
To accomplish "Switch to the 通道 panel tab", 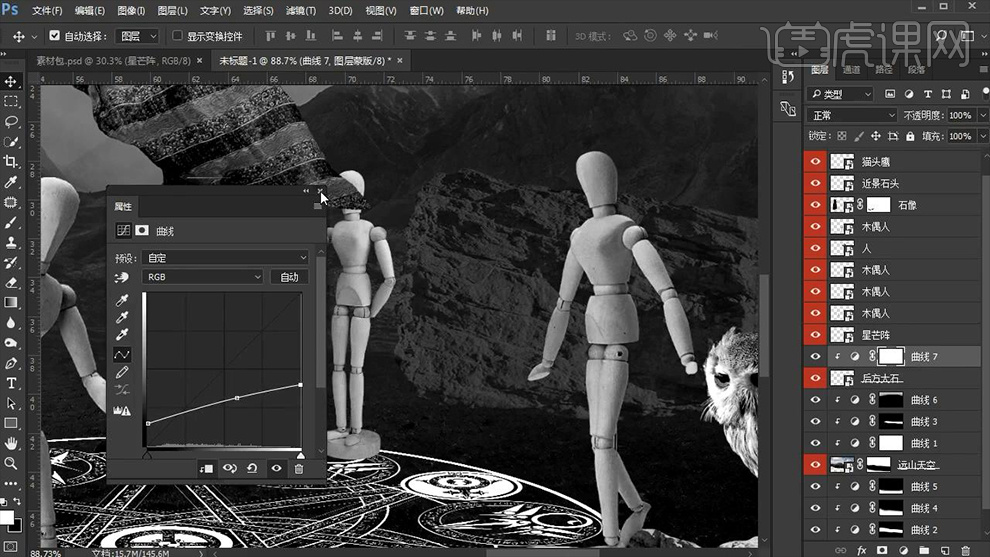I will (x=851, y=69).
